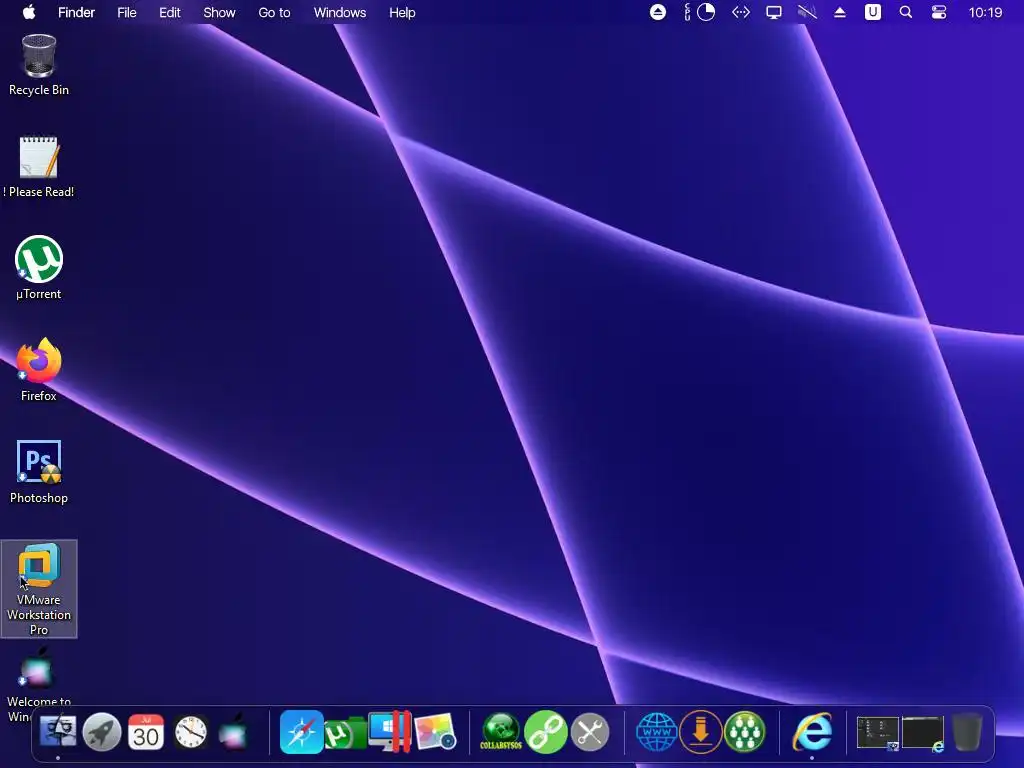Viewport: 1024px width, 768px height.
Task: Click the display monitor icon in menu bar
Action: (x=774, y=12)
